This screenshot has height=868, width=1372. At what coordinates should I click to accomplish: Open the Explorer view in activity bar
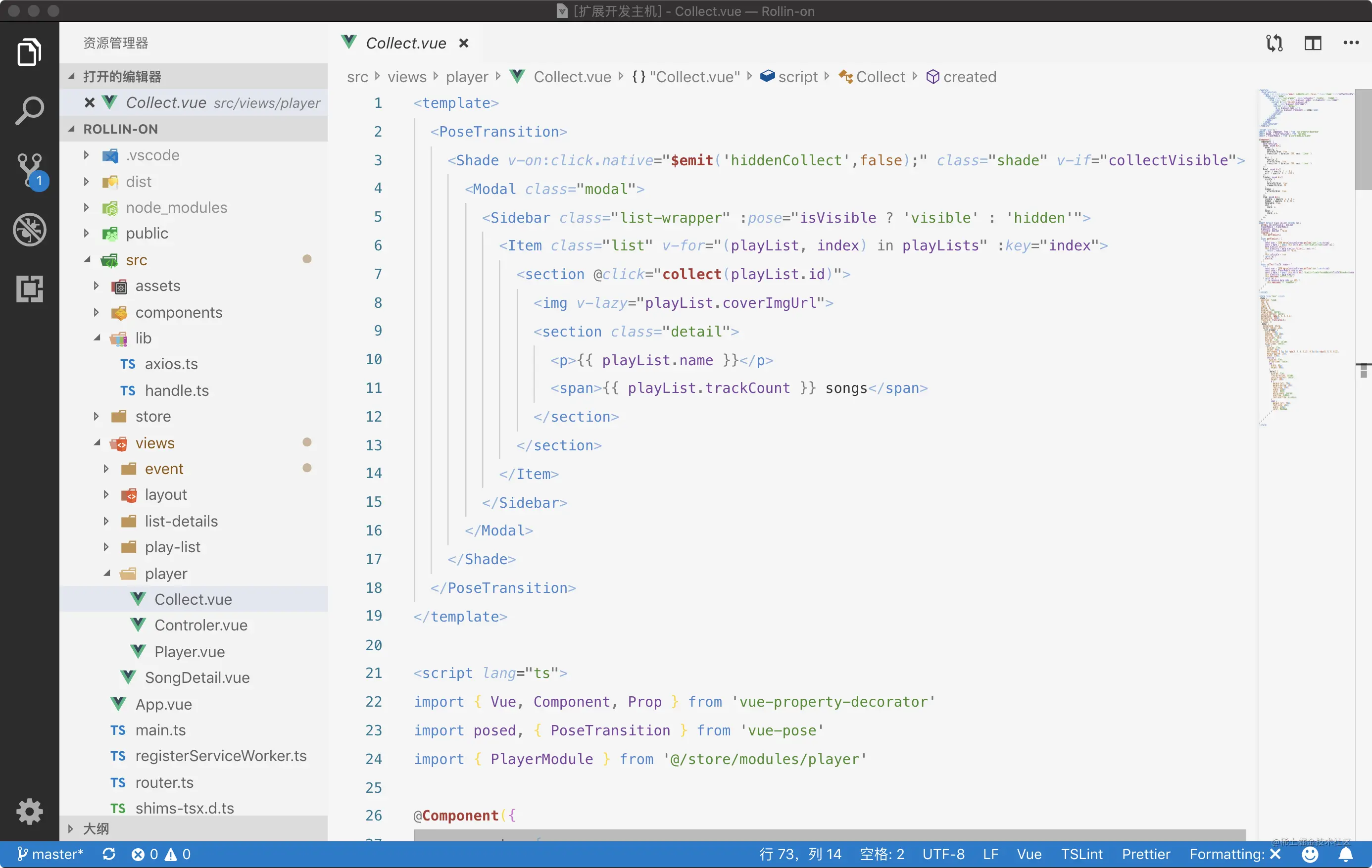tap(29, 52)
